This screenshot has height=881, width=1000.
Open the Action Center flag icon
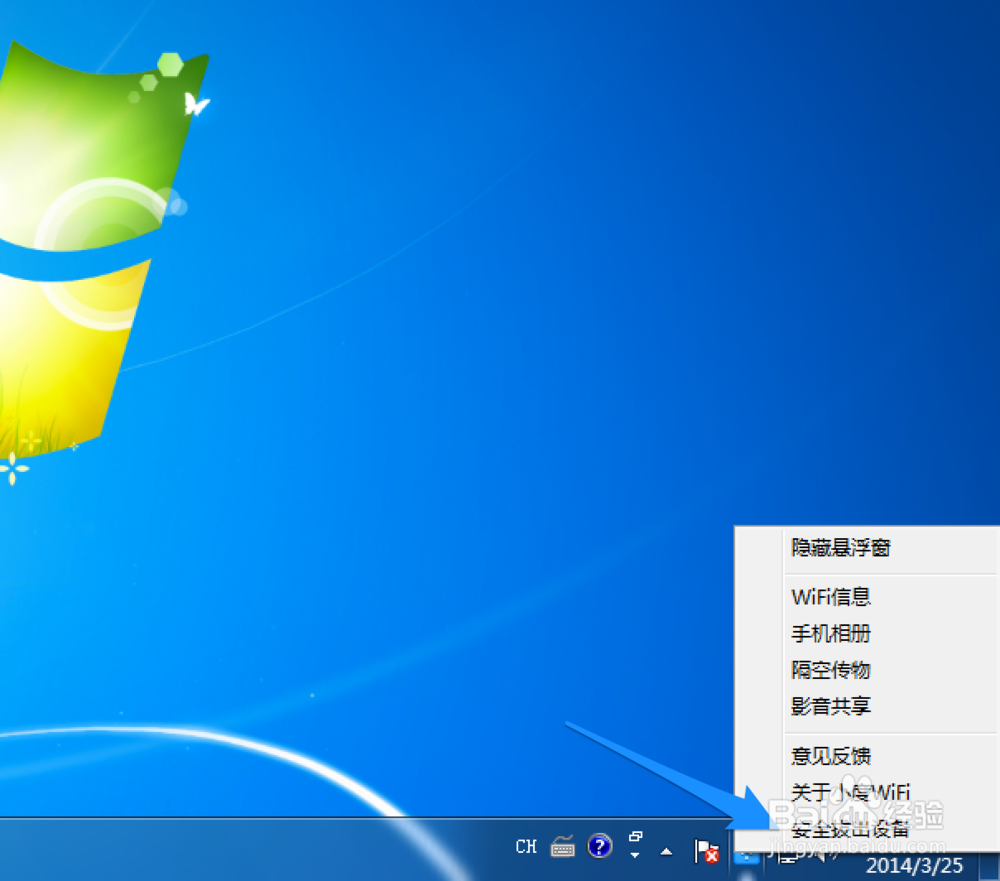[707, 852]
